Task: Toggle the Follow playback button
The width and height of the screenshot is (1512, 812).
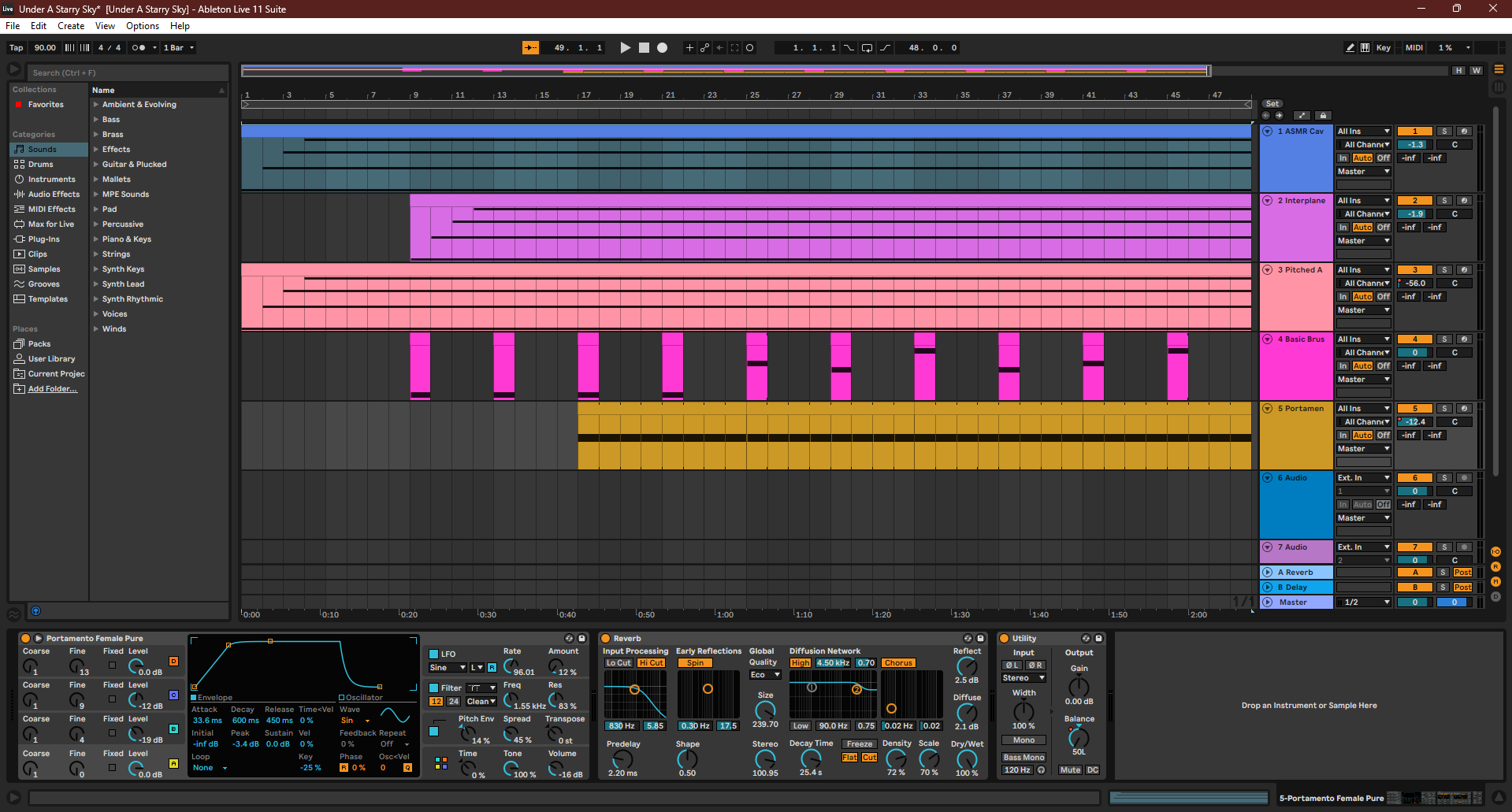Action: coord(530,48)
